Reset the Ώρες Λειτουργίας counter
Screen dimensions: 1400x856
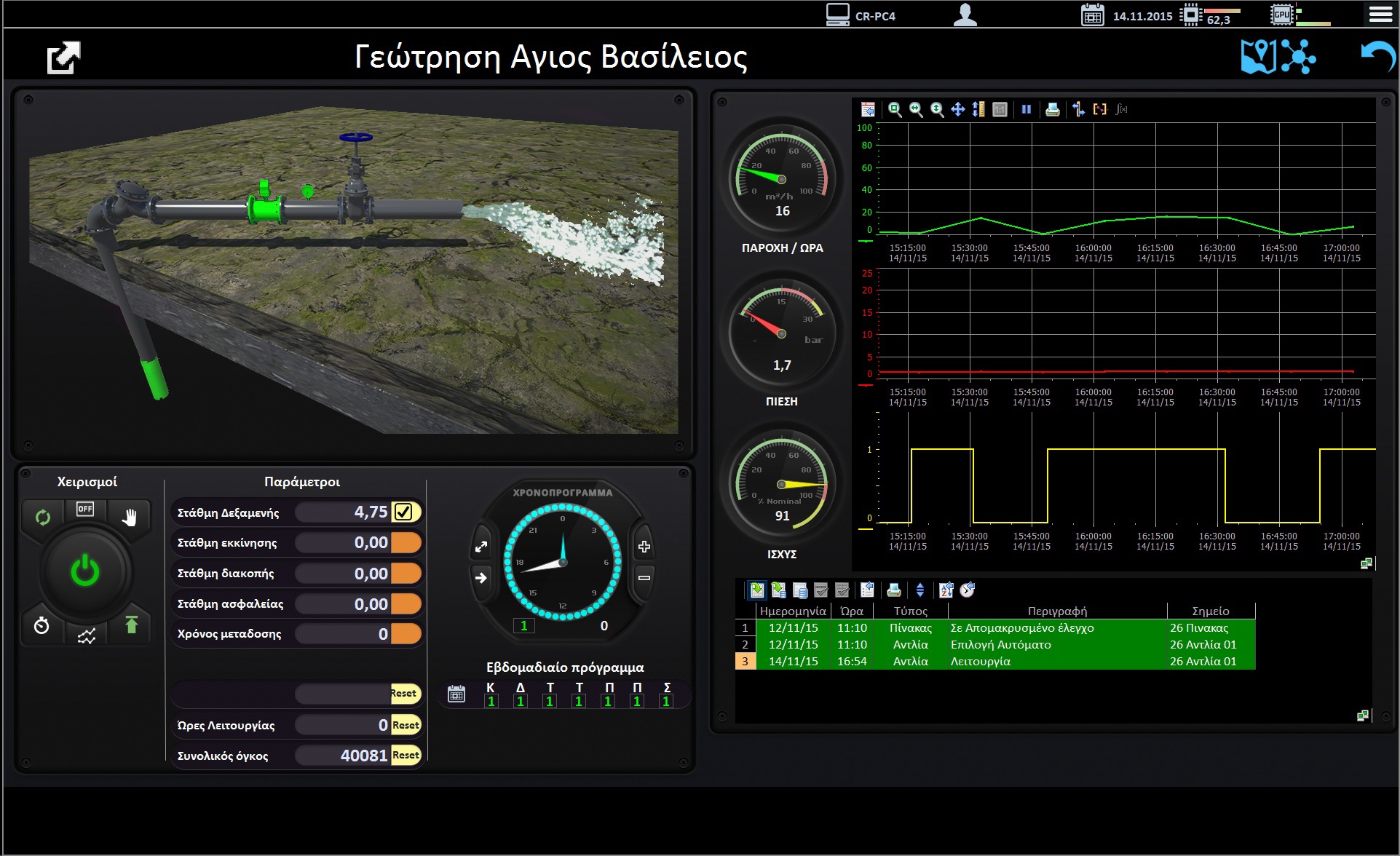406,725
